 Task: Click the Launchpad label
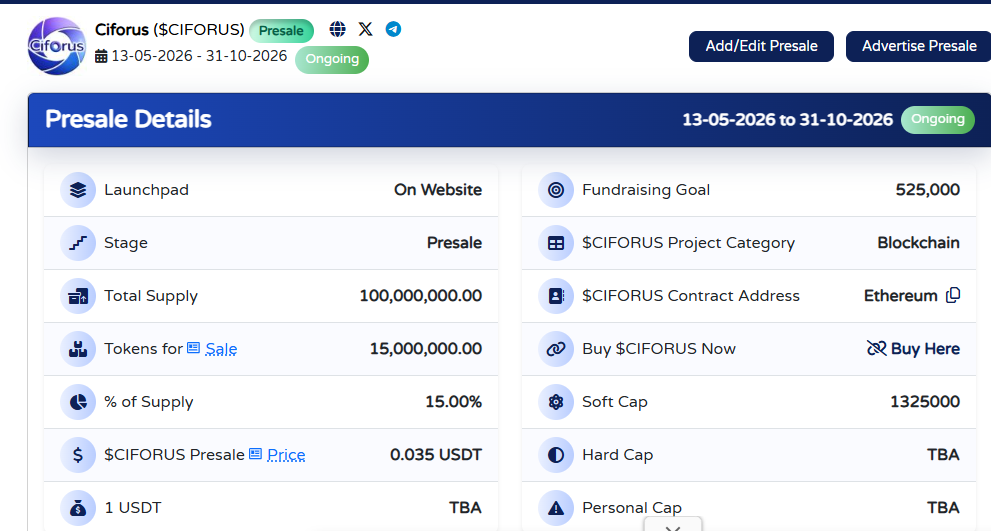tap(147, 190)
